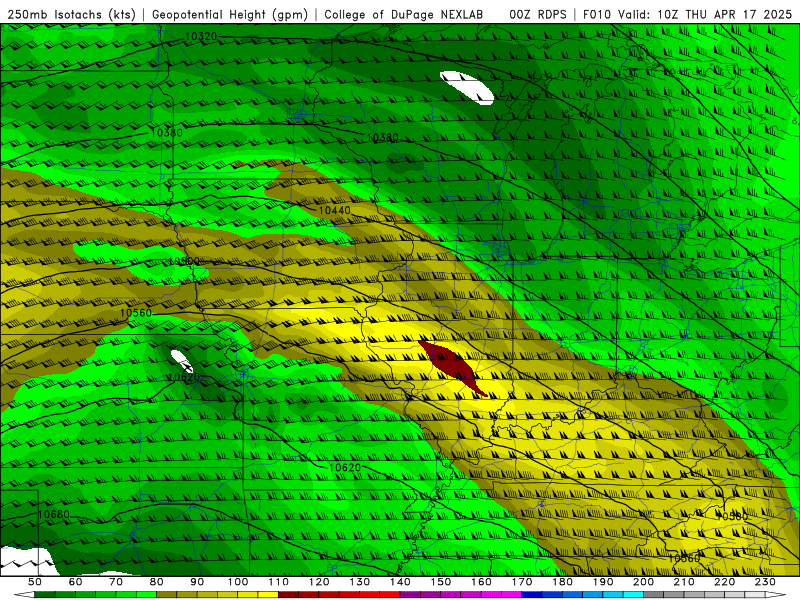Screen dimensions: 800x600
Task: Click the 10680 height contour label
Action: click(x=54, y=514)
